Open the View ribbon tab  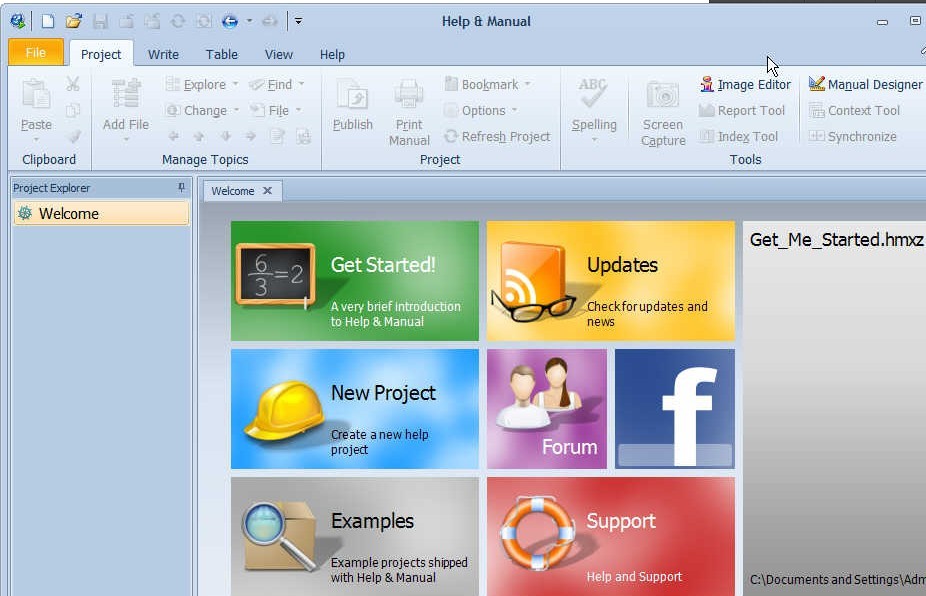[279, 54]
